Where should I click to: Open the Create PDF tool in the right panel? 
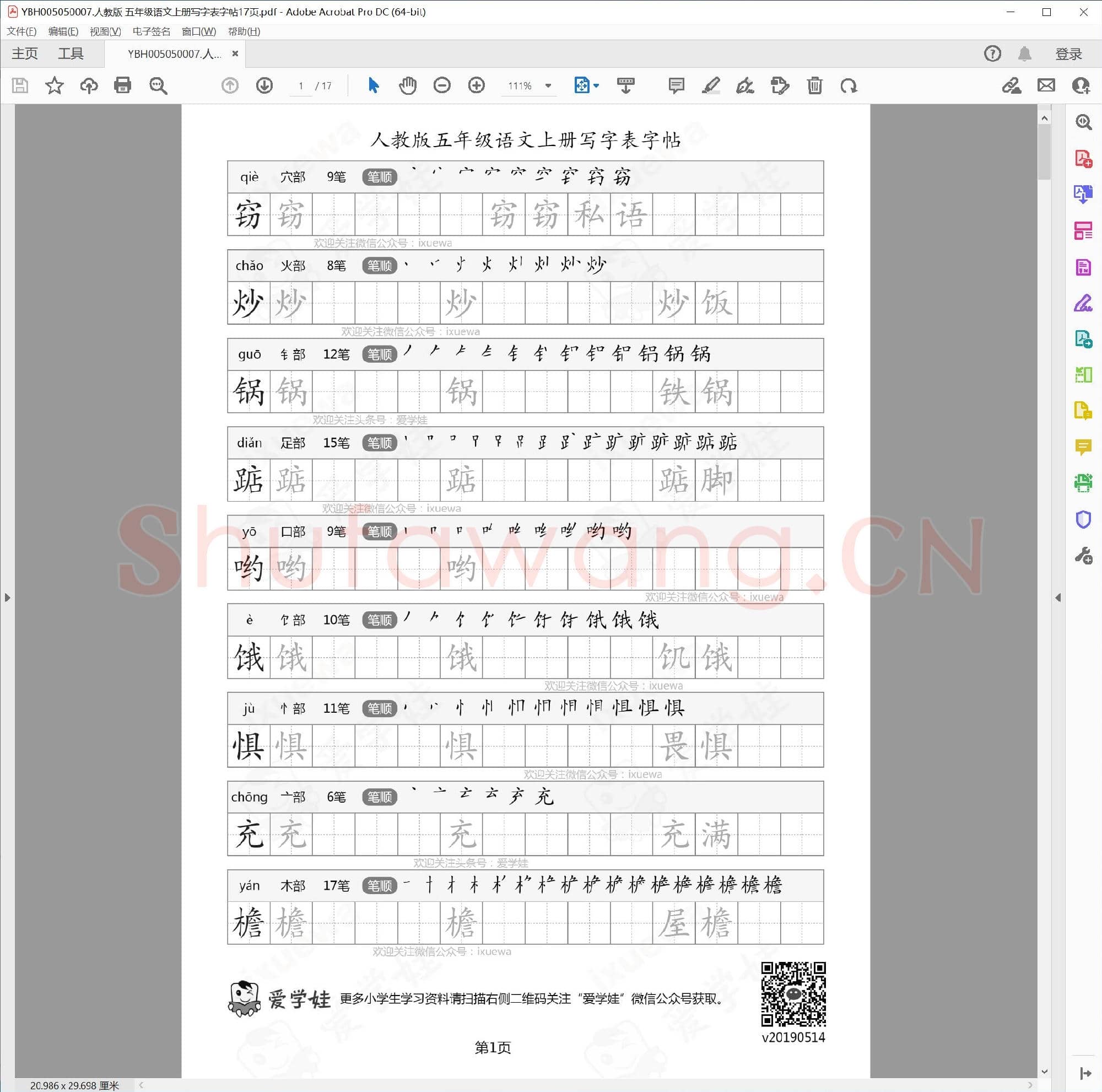tap(1083, 160)
